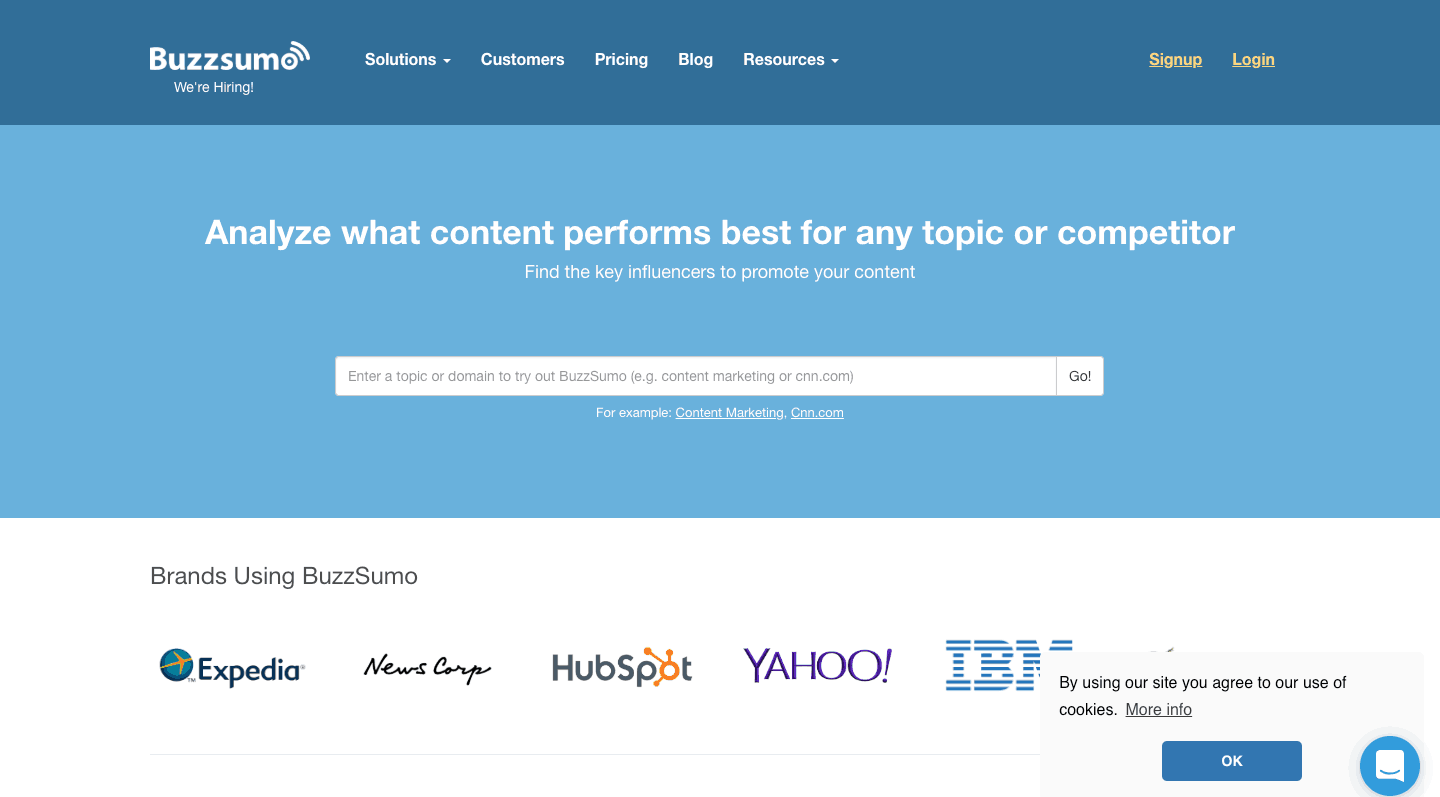Focus the topic or domain search field
The image size is (1440, 797).
[x=696, y=376]
